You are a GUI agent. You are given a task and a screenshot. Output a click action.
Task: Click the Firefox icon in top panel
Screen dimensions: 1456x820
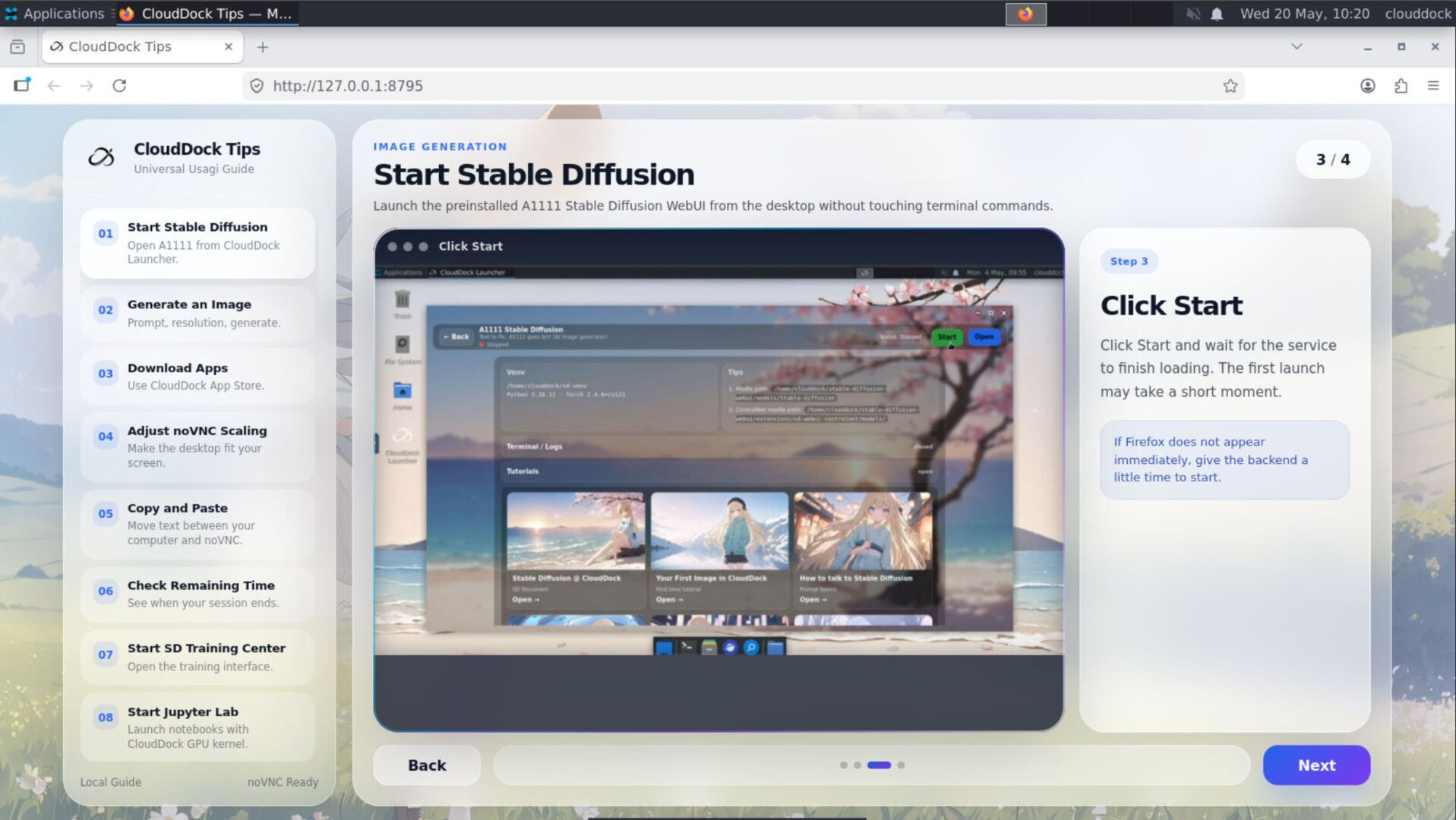pyautogui.click(x=1025, y=14)
